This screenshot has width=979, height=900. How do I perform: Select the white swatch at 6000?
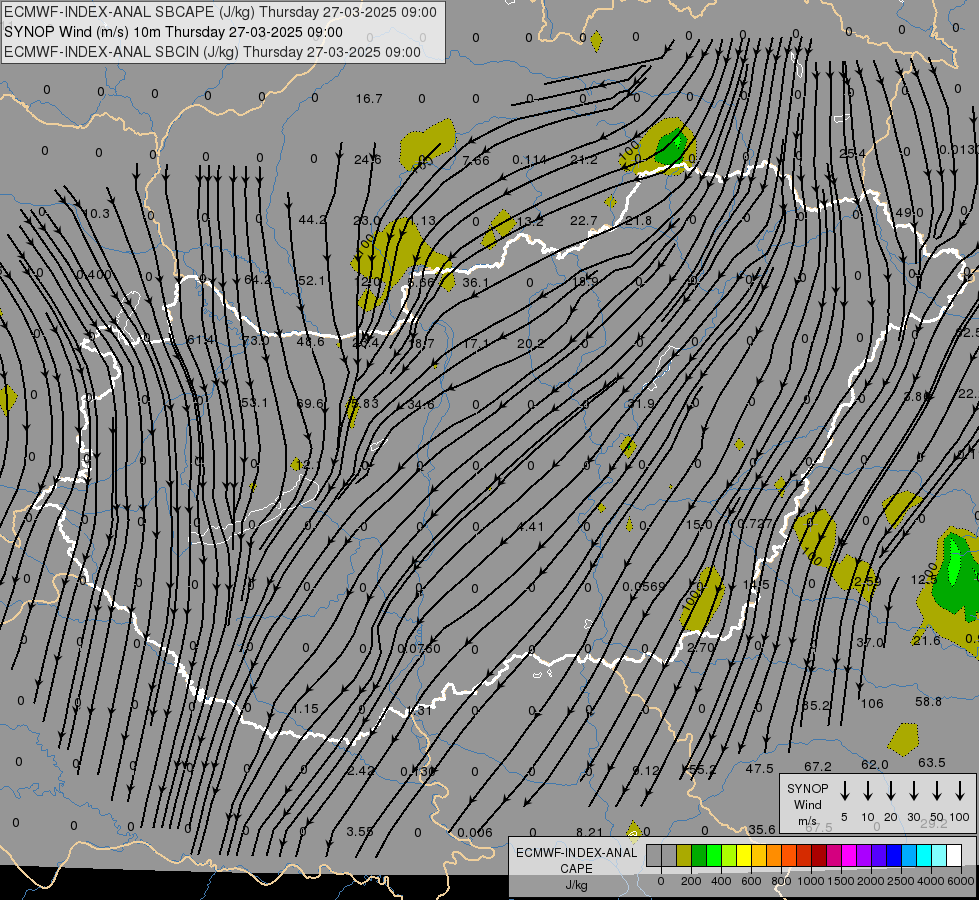coord(953,855)
